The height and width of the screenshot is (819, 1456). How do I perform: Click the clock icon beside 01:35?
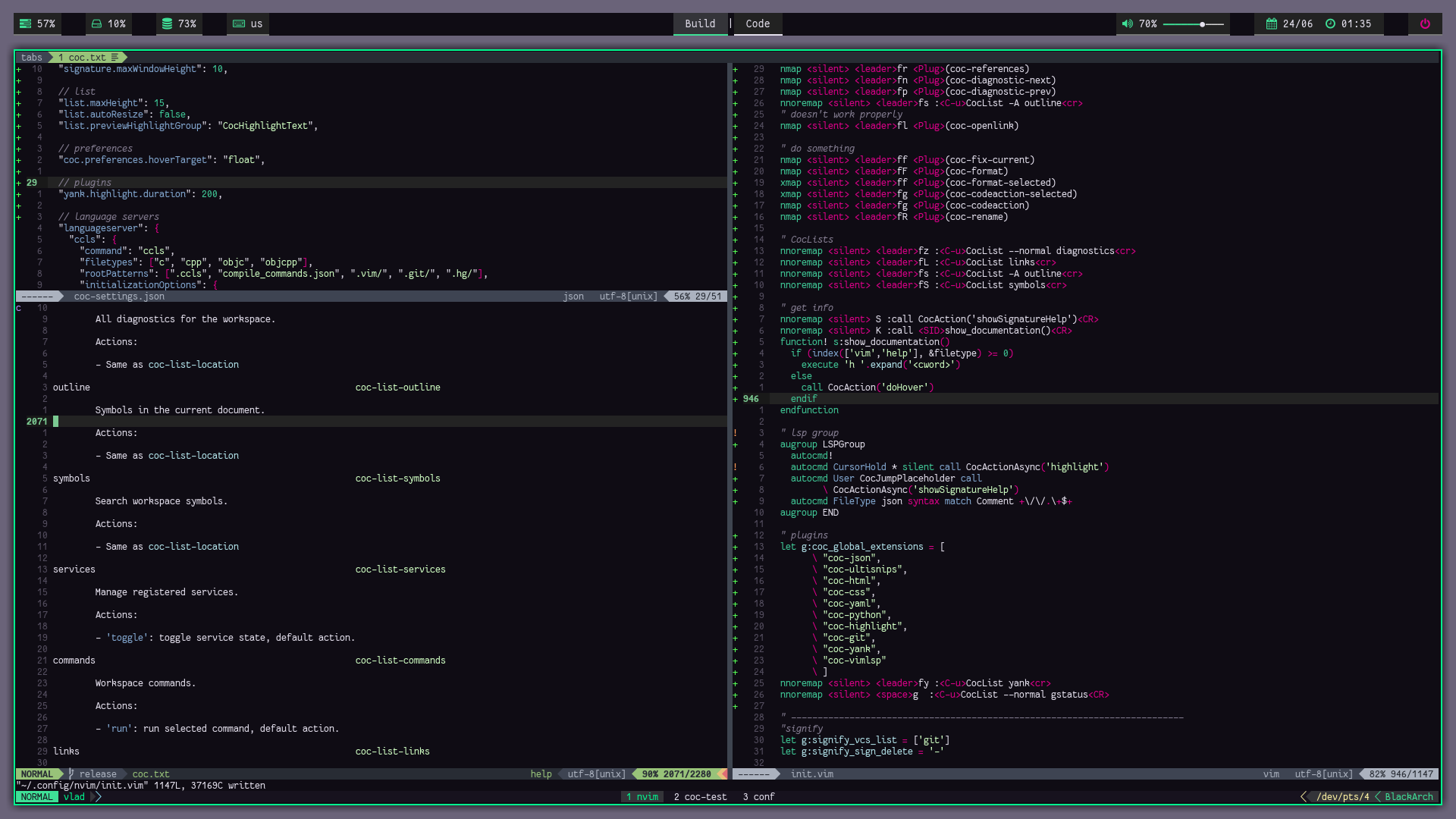click(x=1330, y=24)
